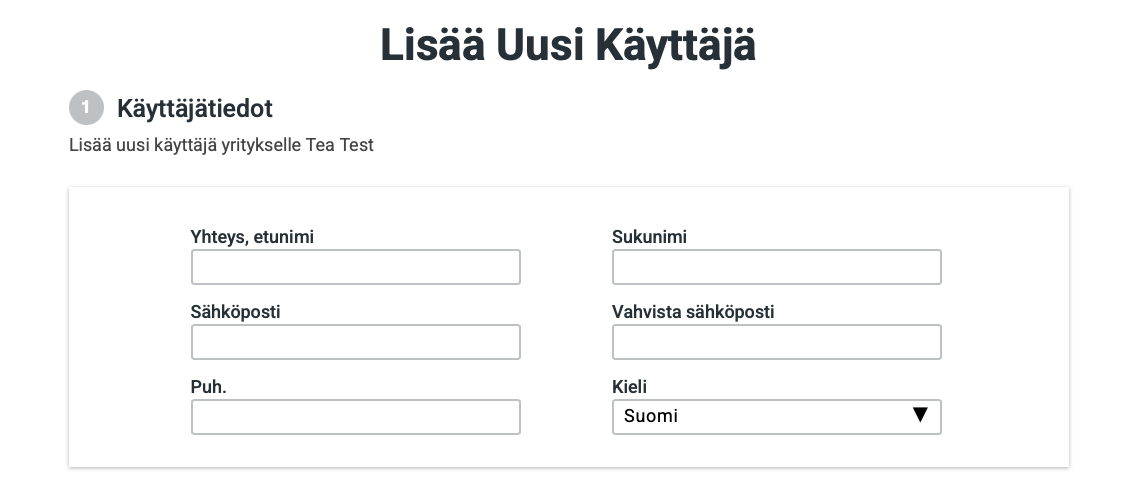Click the Kieli label above the dropdown
Viewport: 1132px width, 486px height.
click(630, 387)
